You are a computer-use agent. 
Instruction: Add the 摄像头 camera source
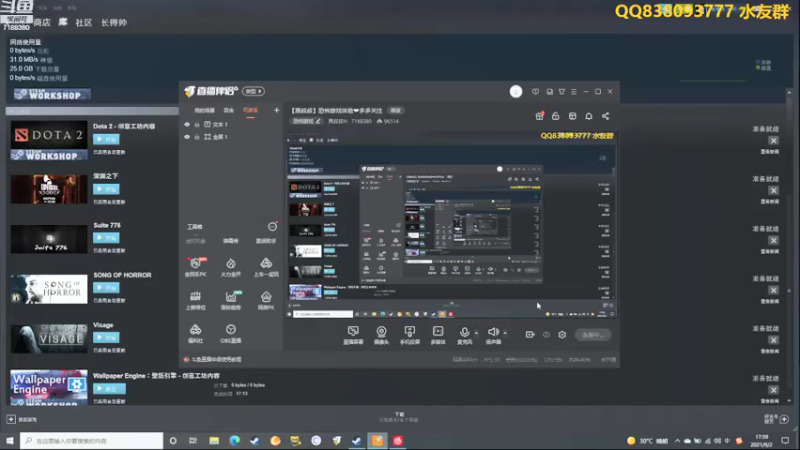click(381, 335)
